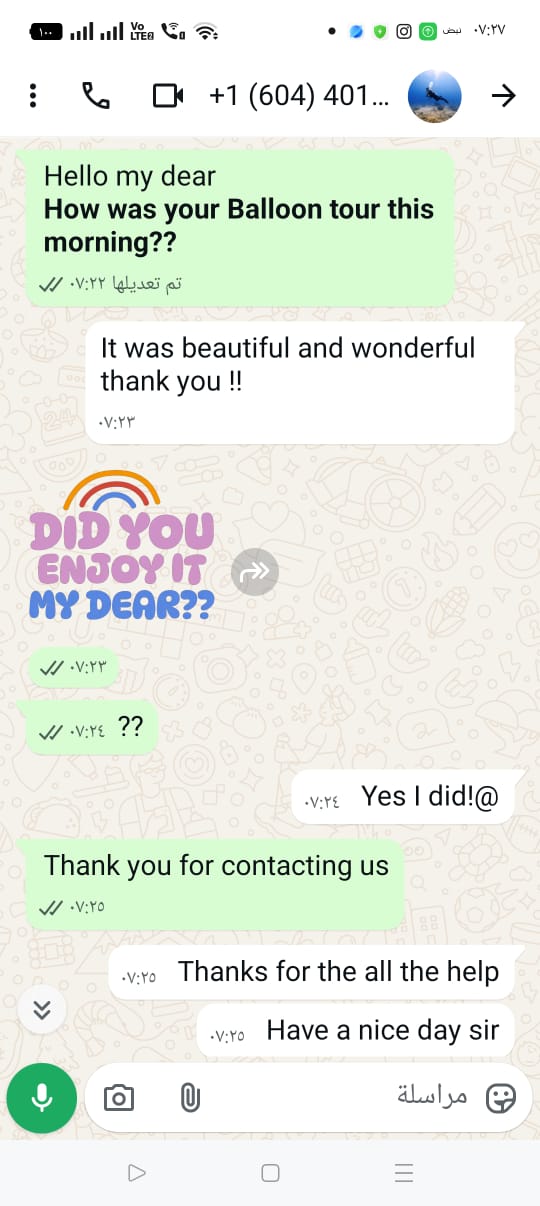Start a voice call with the contact
Image resolution: width=540 pixels, height=1206 pixels.
[x=96, y=95]
